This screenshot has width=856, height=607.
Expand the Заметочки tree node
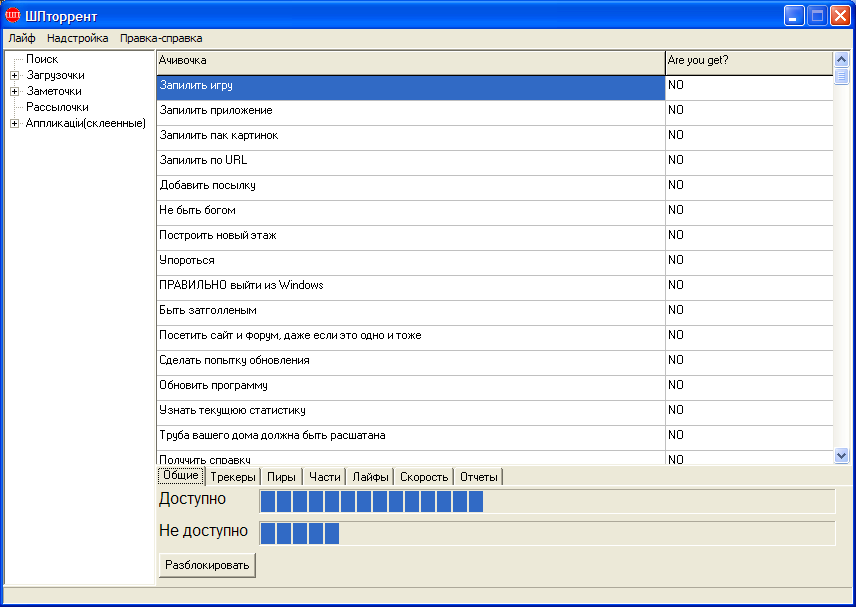(x=14, y=91)
